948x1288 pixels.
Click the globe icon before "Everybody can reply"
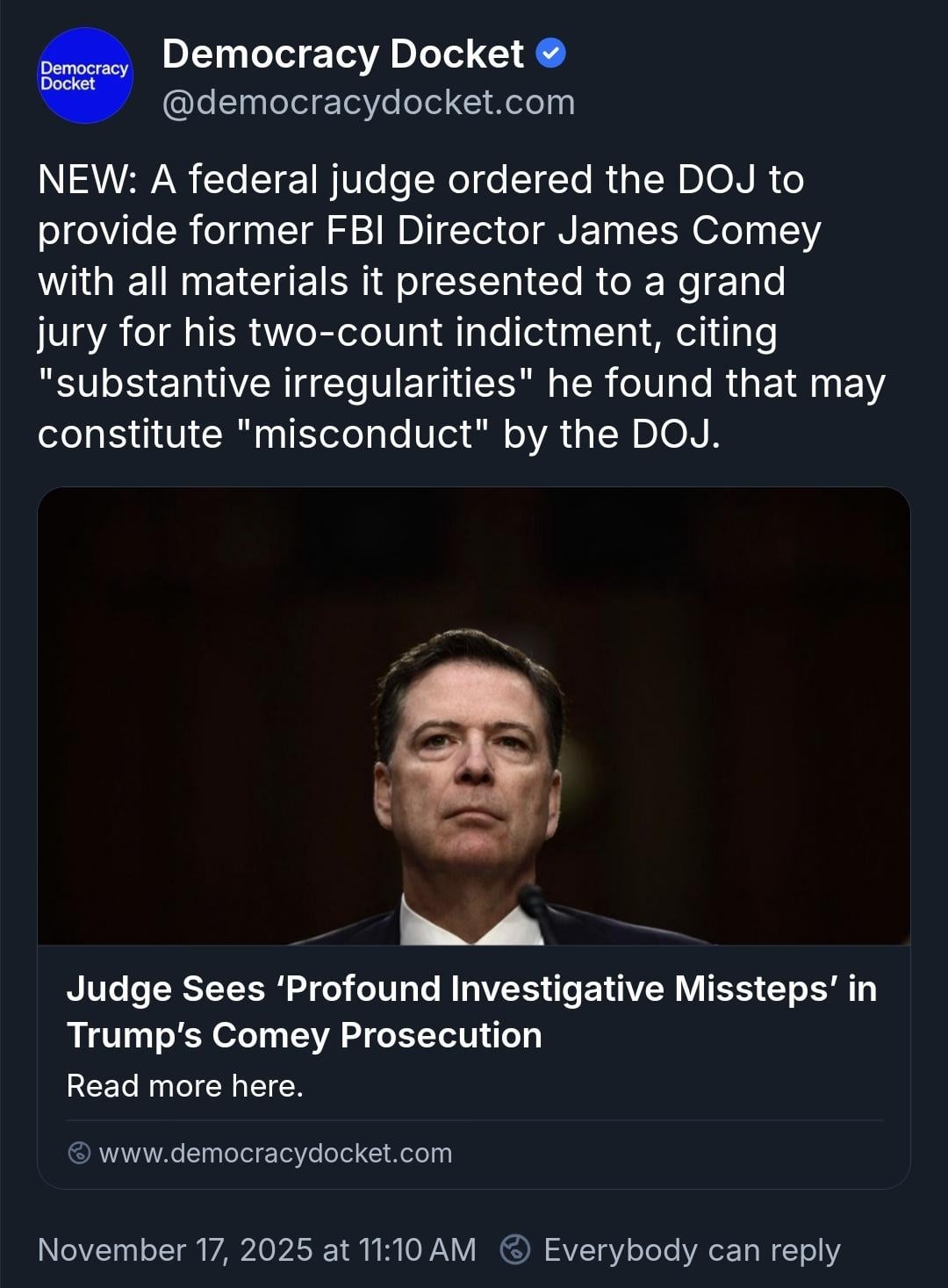coord(514,1249)
